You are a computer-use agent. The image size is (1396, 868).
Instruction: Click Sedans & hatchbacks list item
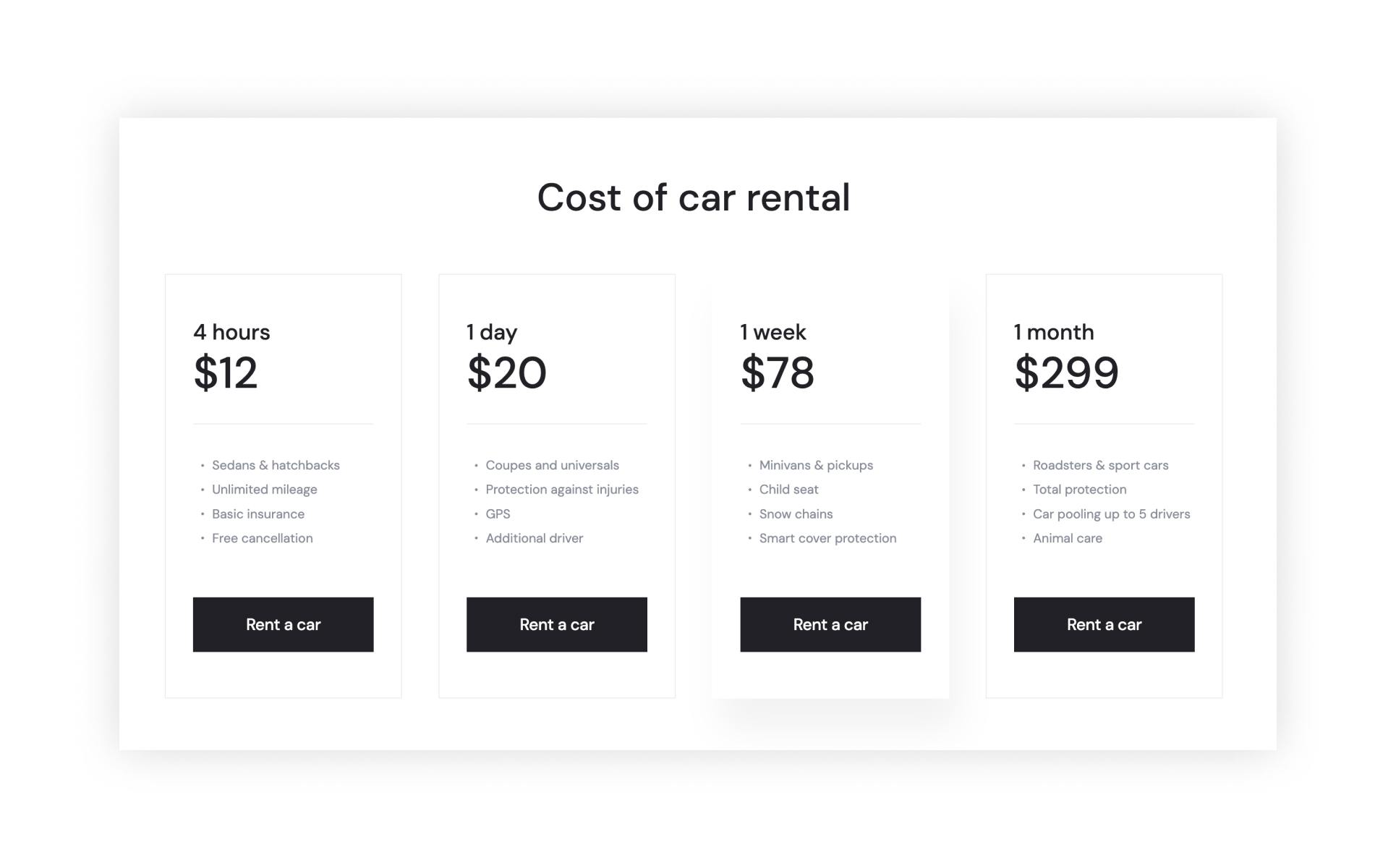(x=276, y=465)
